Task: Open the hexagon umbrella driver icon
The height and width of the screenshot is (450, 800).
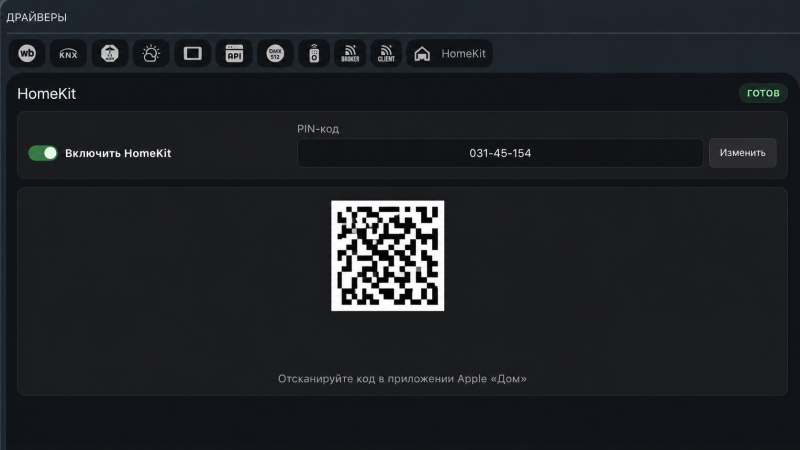Action: 110,53
